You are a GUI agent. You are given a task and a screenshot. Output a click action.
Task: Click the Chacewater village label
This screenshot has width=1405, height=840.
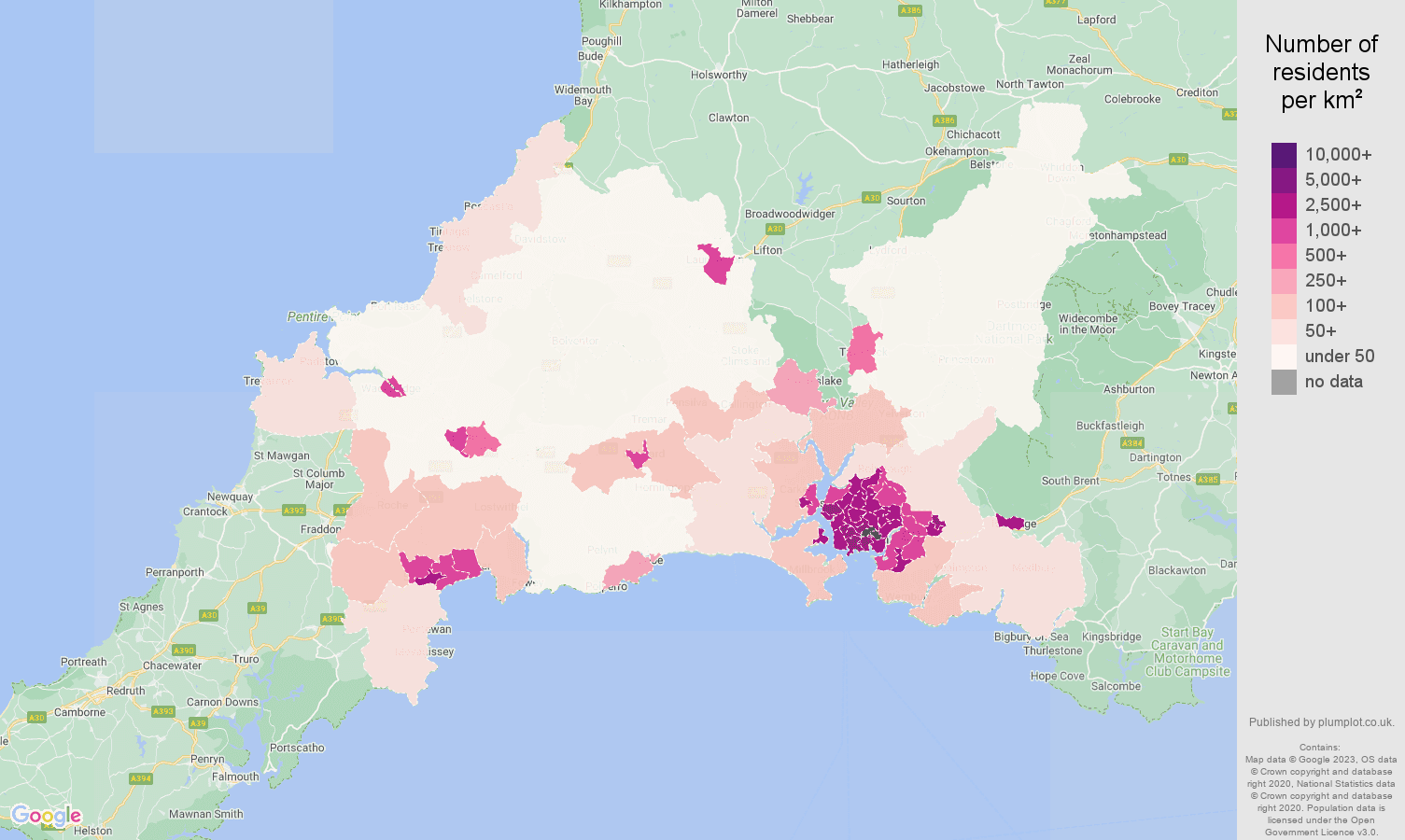pyautogui.click(x=172, y=665)
